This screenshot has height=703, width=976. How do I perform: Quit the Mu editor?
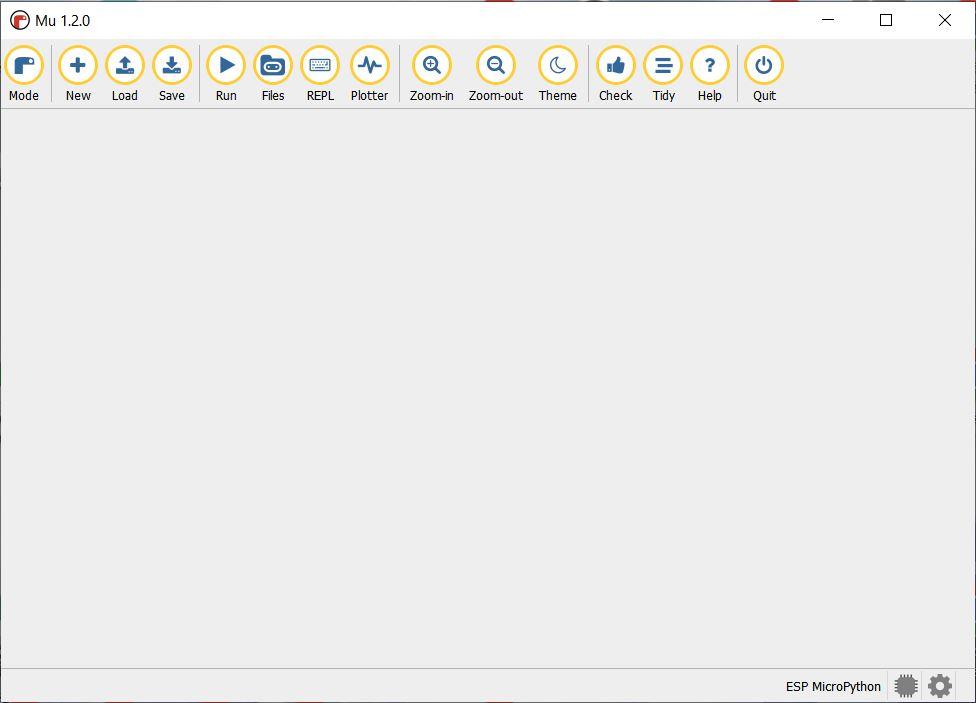point(764,73)
